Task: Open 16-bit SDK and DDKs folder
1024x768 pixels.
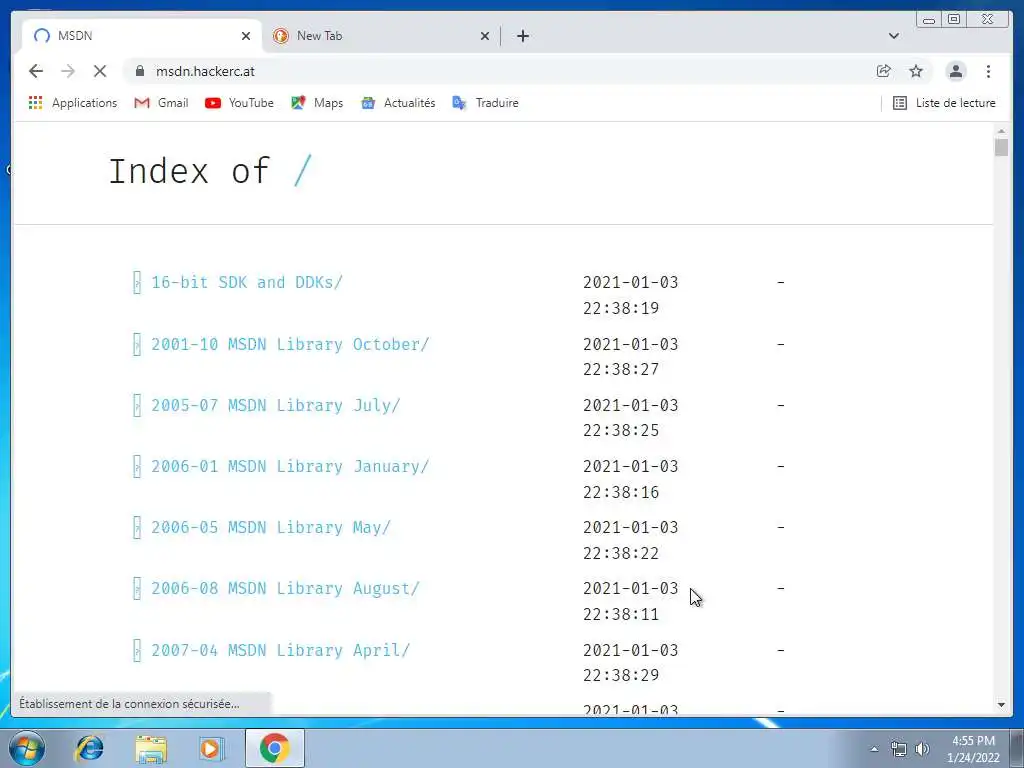Action: pos(247,282)
